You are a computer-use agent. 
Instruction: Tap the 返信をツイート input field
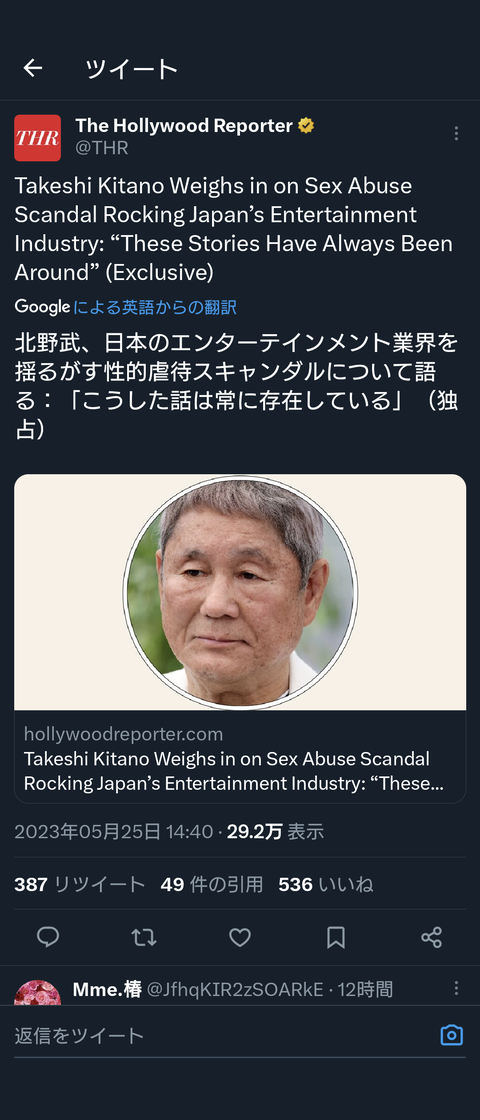(x=221, y=1035)
